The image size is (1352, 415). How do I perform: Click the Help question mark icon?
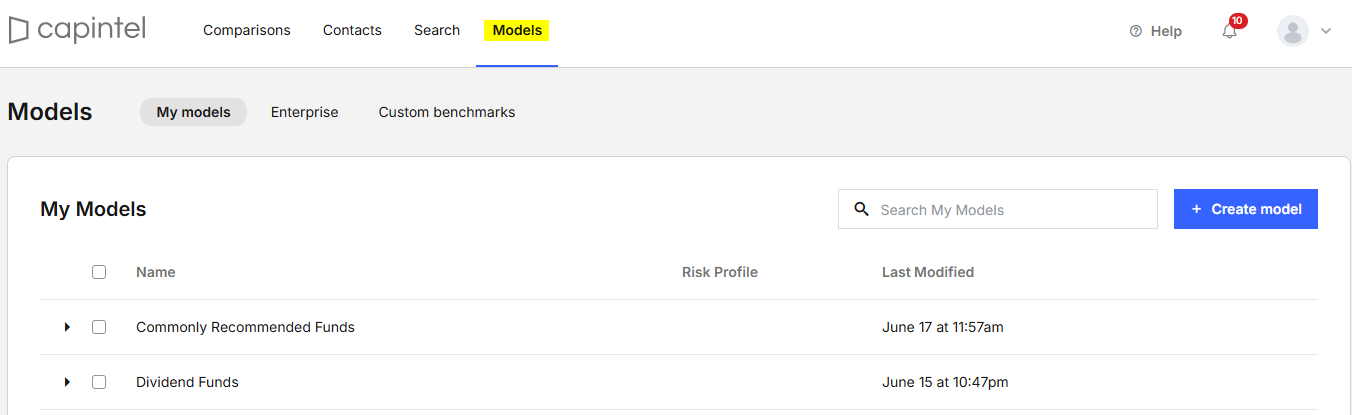click(x=1135, y=31)
